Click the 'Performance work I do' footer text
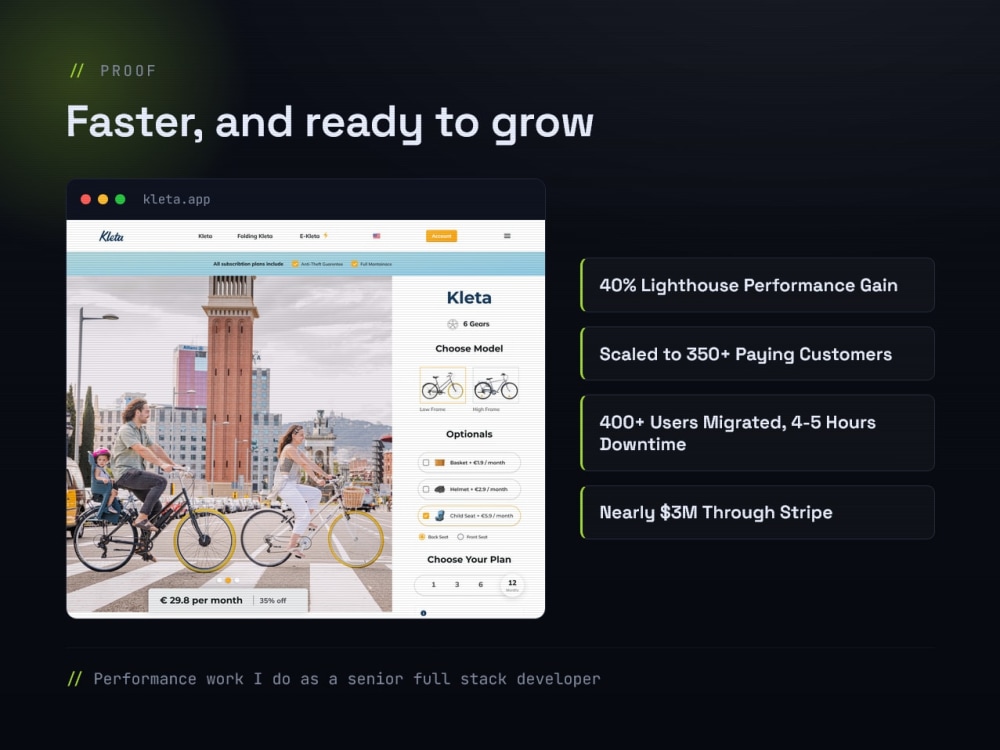This screenshot has width=1000, height=750. 347,679
